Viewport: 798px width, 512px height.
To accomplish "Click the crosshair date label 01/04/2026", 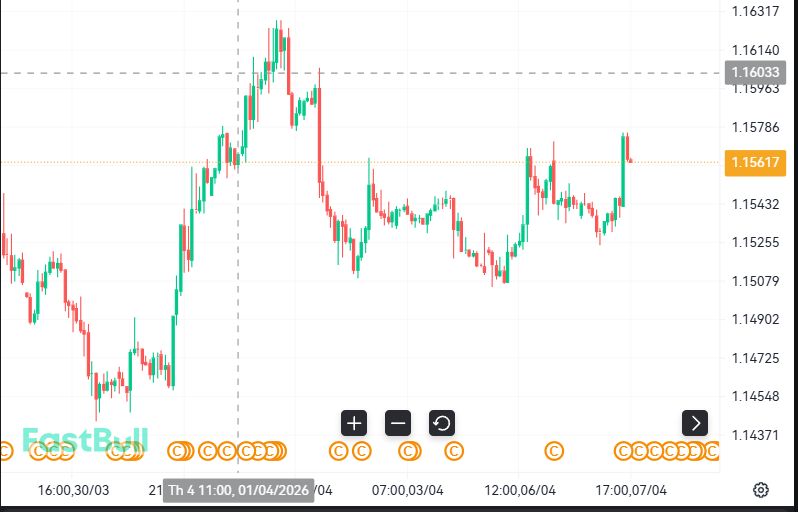I will [x=238, y=490].
